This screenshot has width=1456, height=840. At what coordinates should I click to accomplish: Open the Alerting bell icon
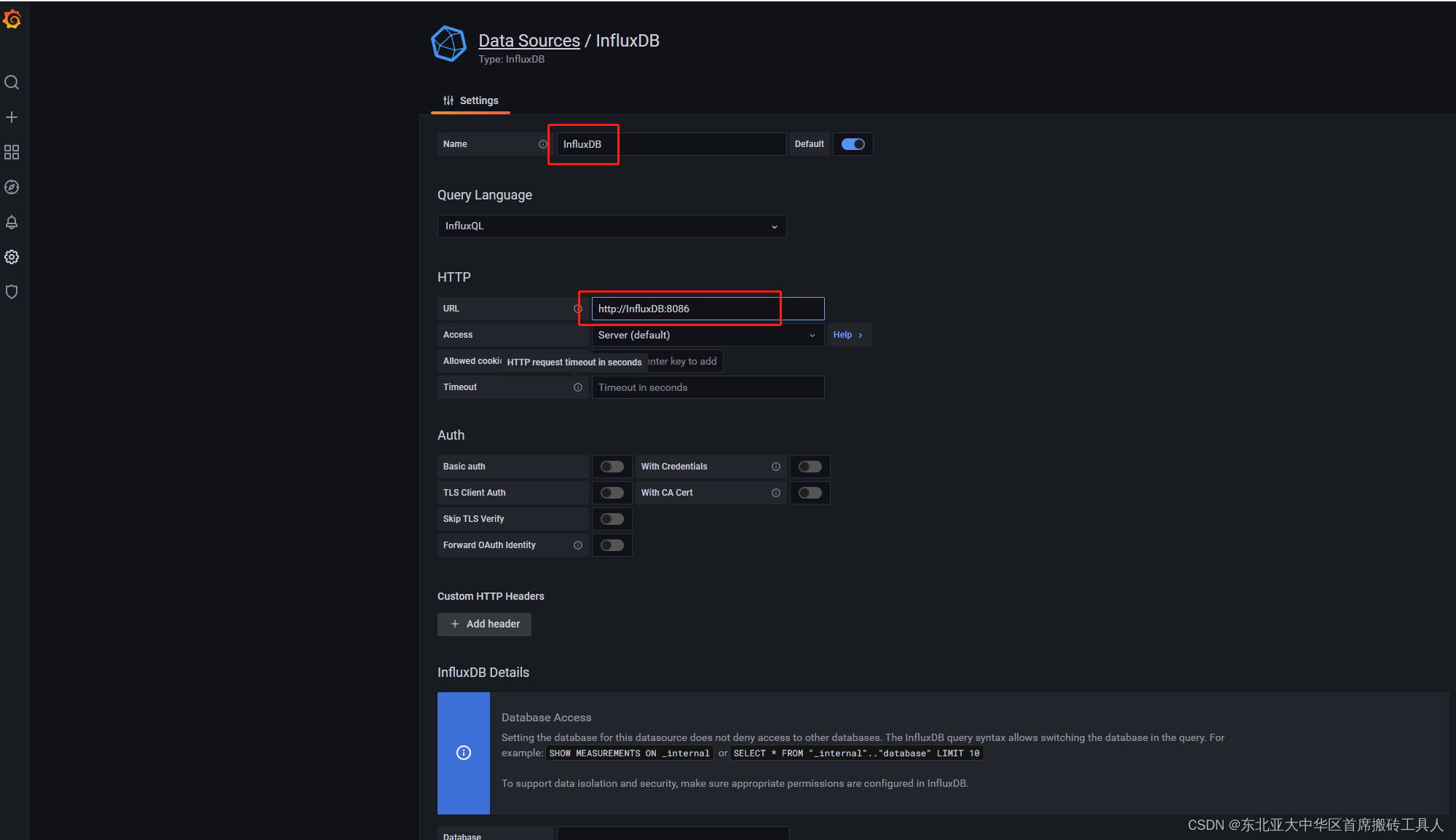coord(12,222)
